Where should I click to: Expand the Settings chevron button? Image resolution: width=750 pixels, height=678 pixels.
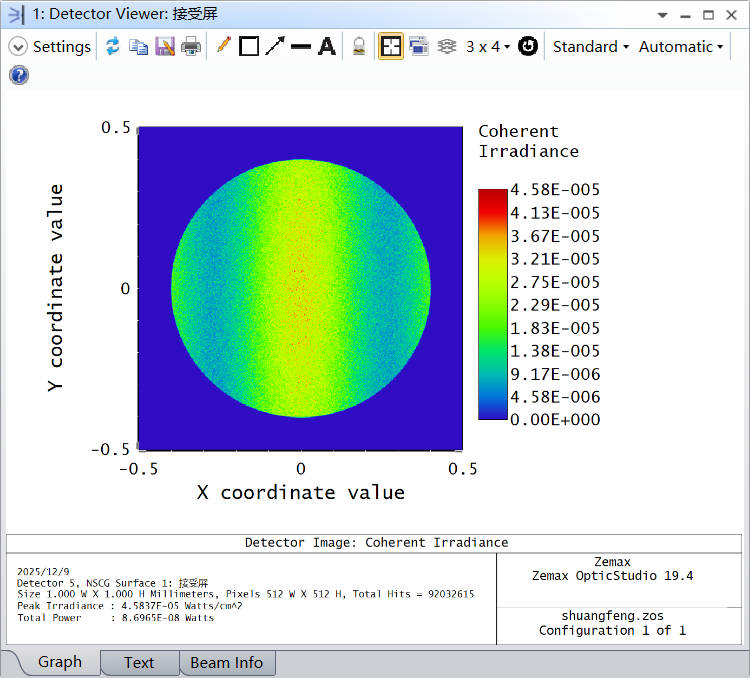coord(18,47)
